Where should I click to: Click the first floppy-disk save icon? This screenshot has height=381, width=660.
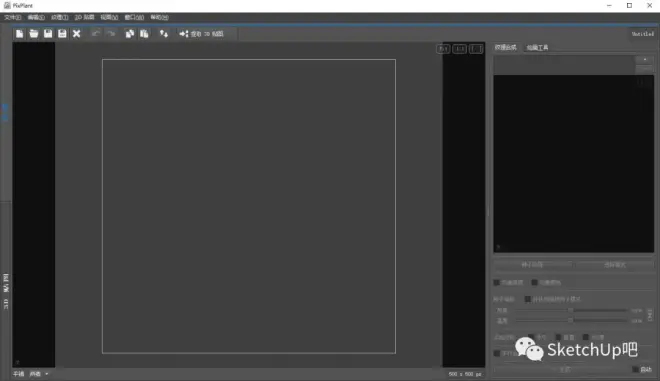point(48,34)
